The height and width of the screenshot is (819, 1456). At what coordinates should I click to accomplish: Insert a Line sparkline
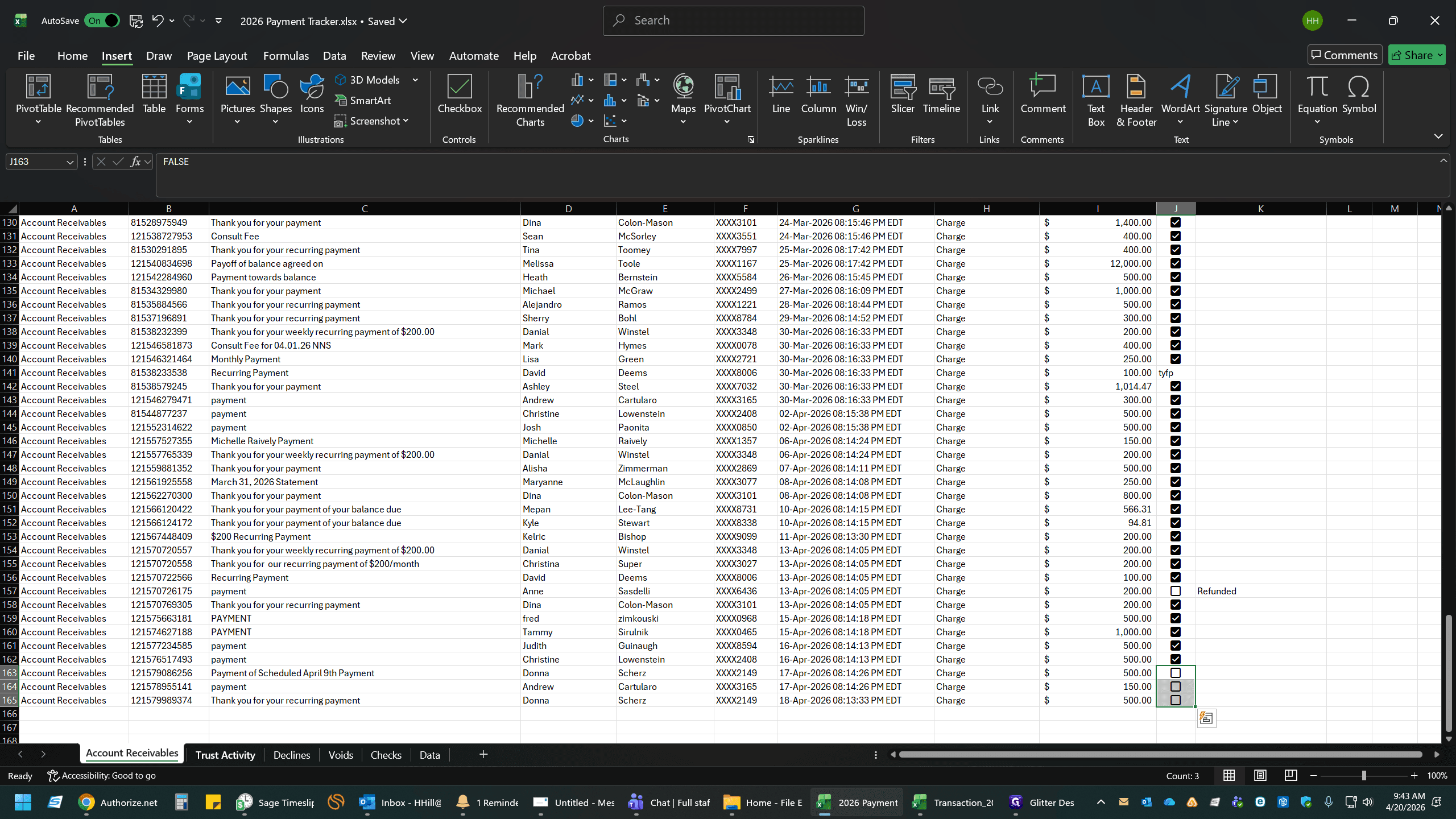pyautogui.click(x=781, y=94)
